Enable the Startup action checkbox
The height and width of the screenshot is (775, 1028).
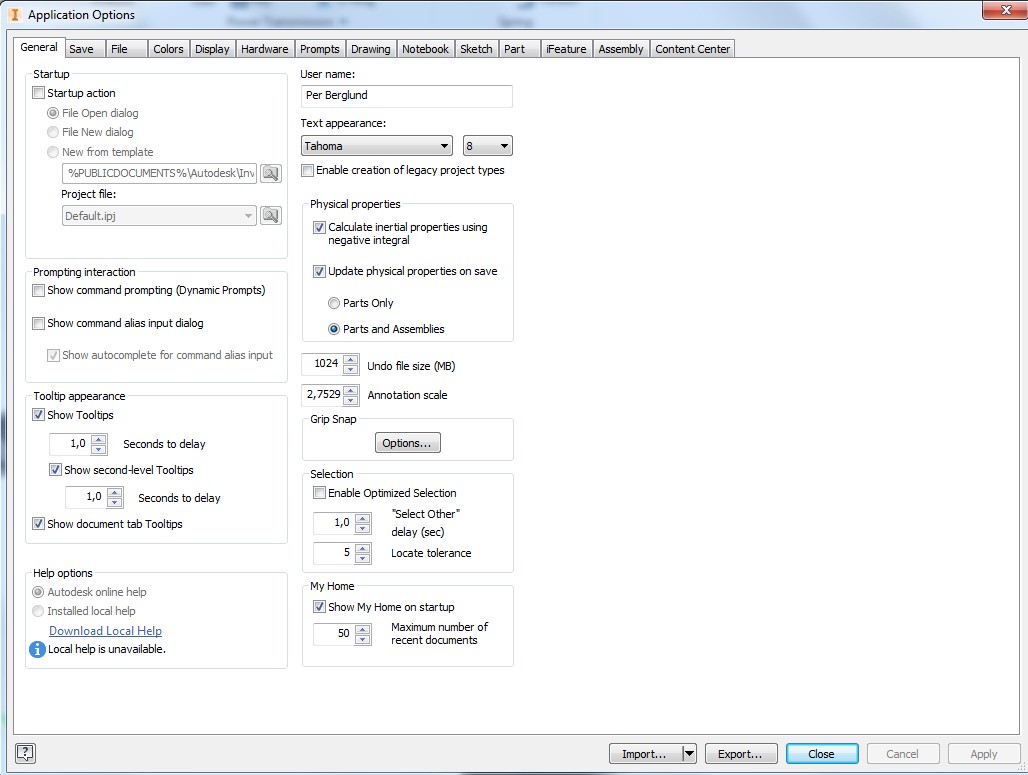(38, 93)
